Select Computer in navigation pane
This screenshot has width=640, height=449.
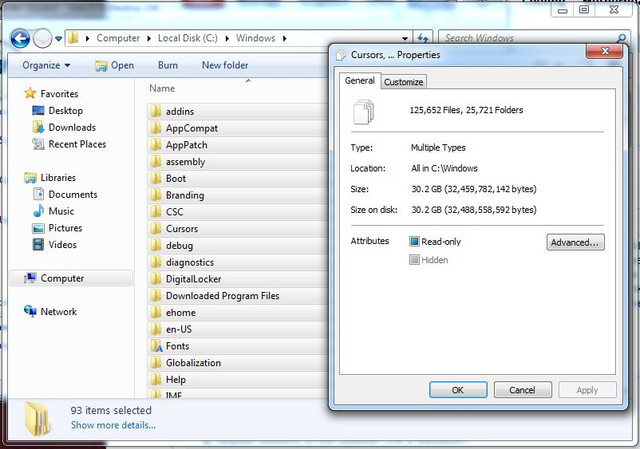click(x=70, y=278)
